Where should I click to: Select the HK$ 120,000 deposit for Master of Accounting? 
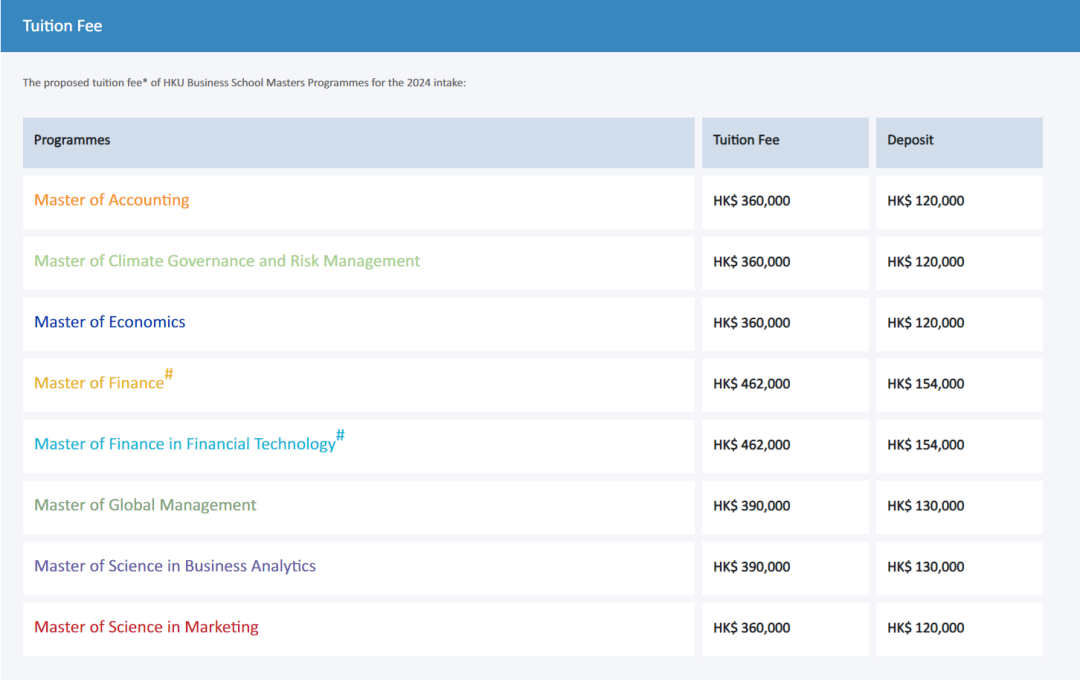(926, 201)
